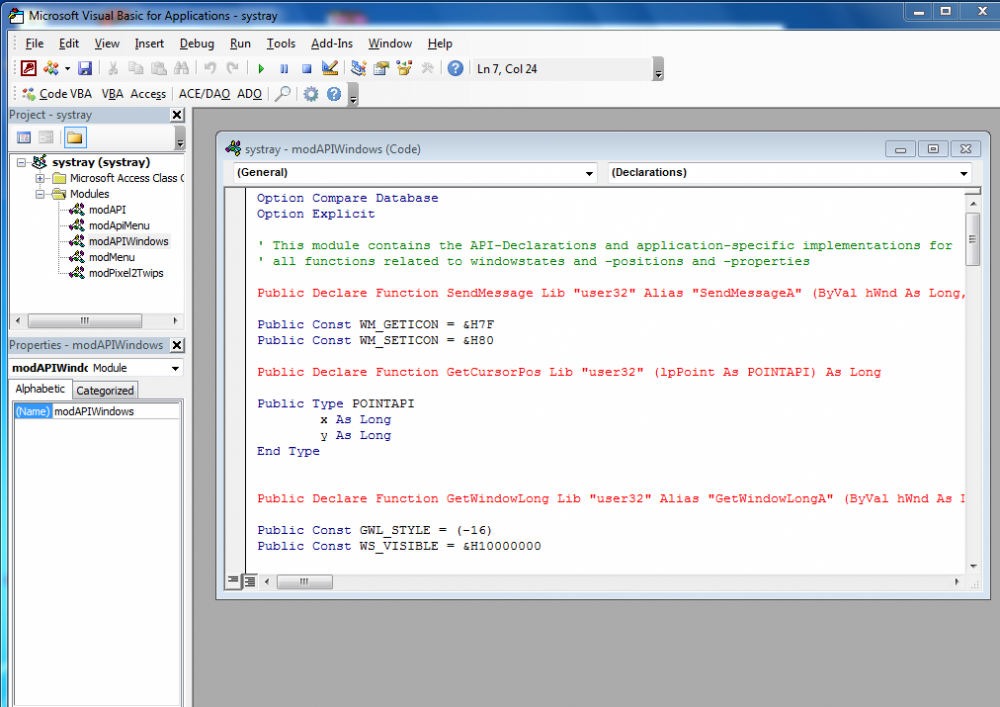Click Project panel horizontal scrollbar thumb

point(84,320)
